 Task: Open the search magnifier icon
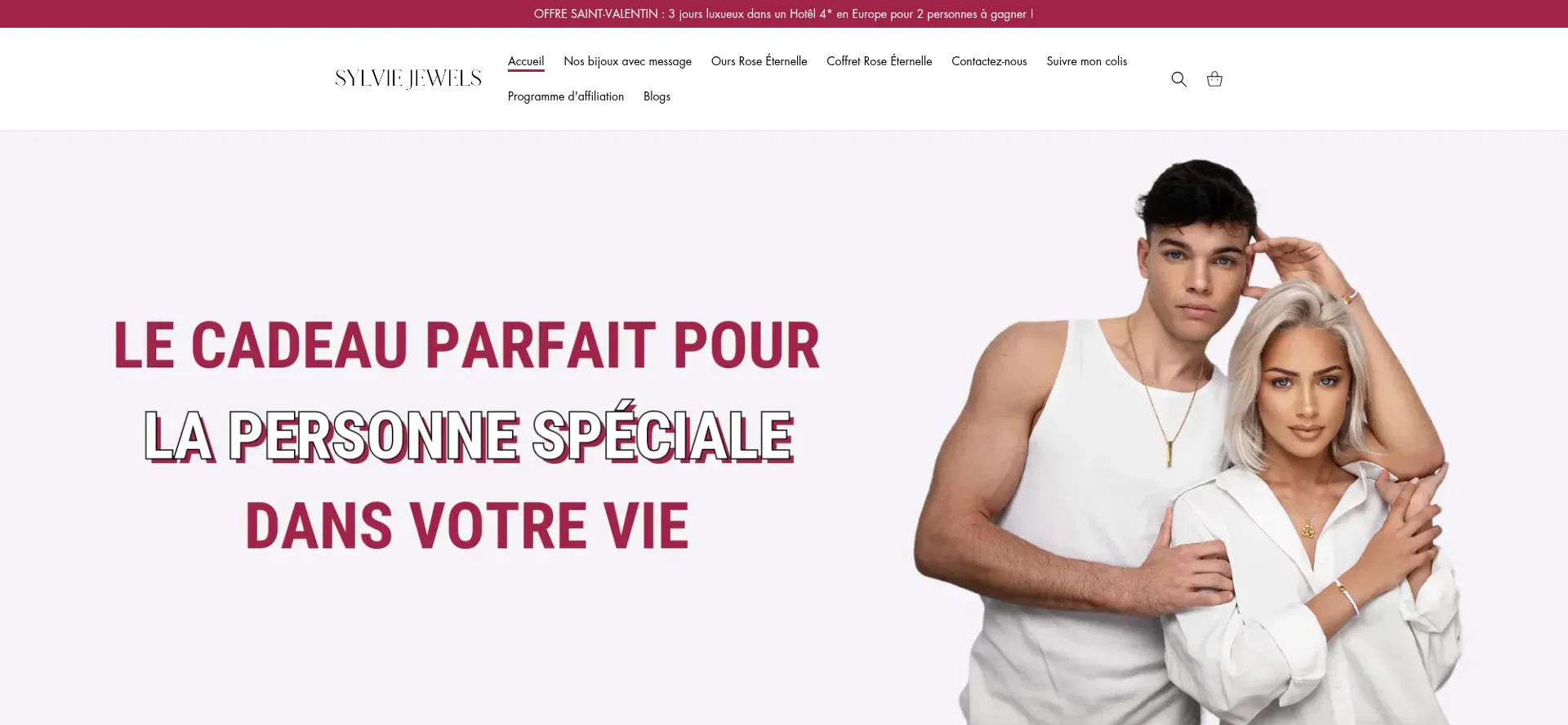pyautogui.click(x=1178, y=79)
